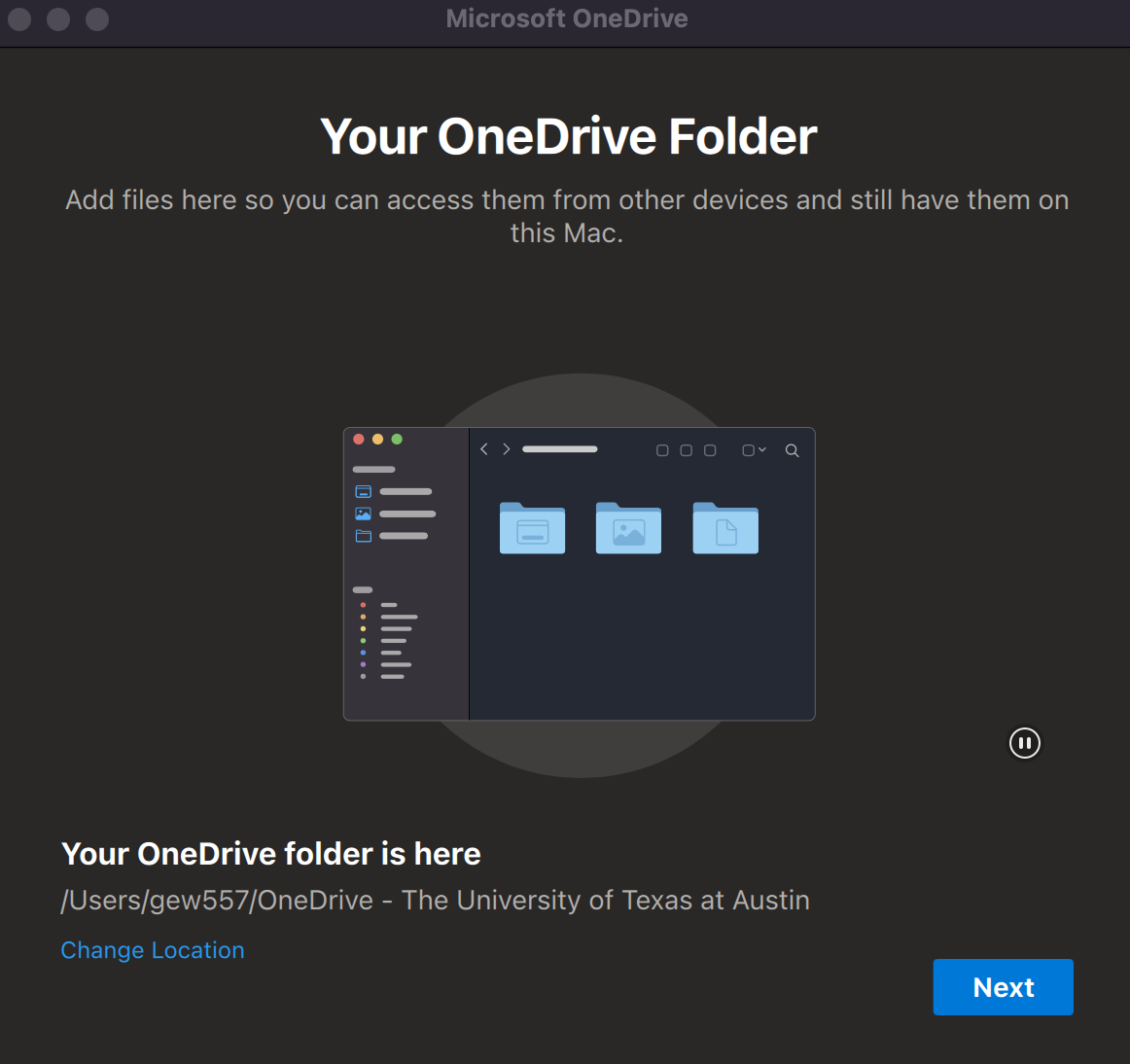Select the OneDrive folder path text
The image size is (1130, 1064).
436,901
